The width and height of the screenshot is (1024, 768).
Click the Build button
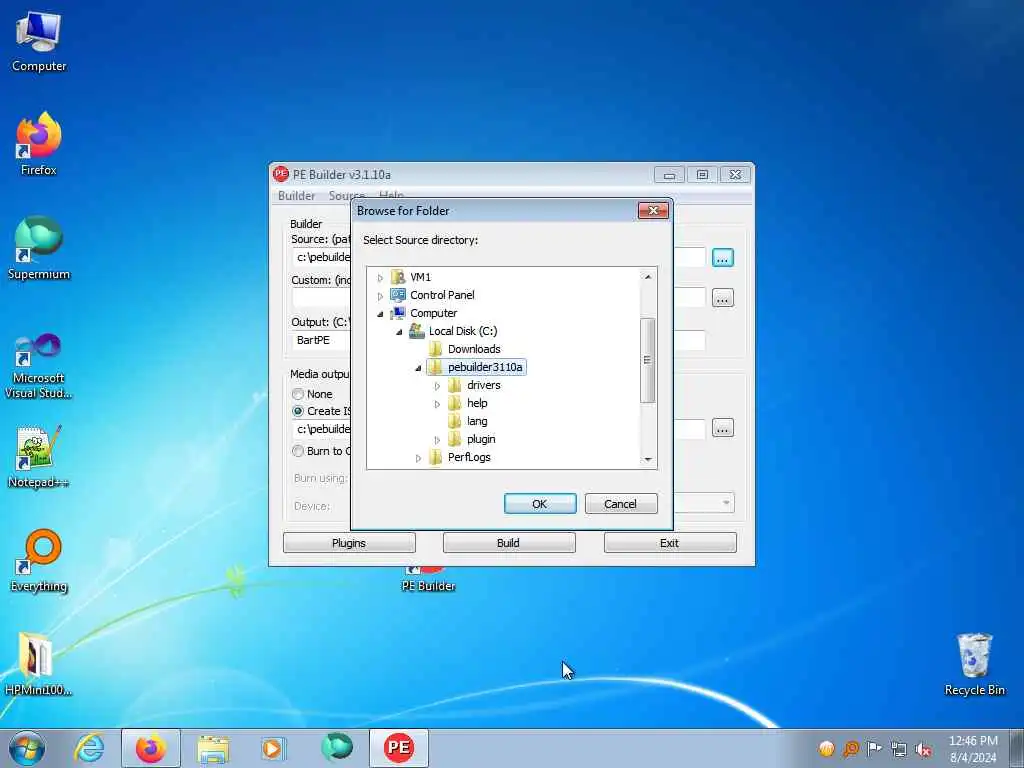click(509, 543)
